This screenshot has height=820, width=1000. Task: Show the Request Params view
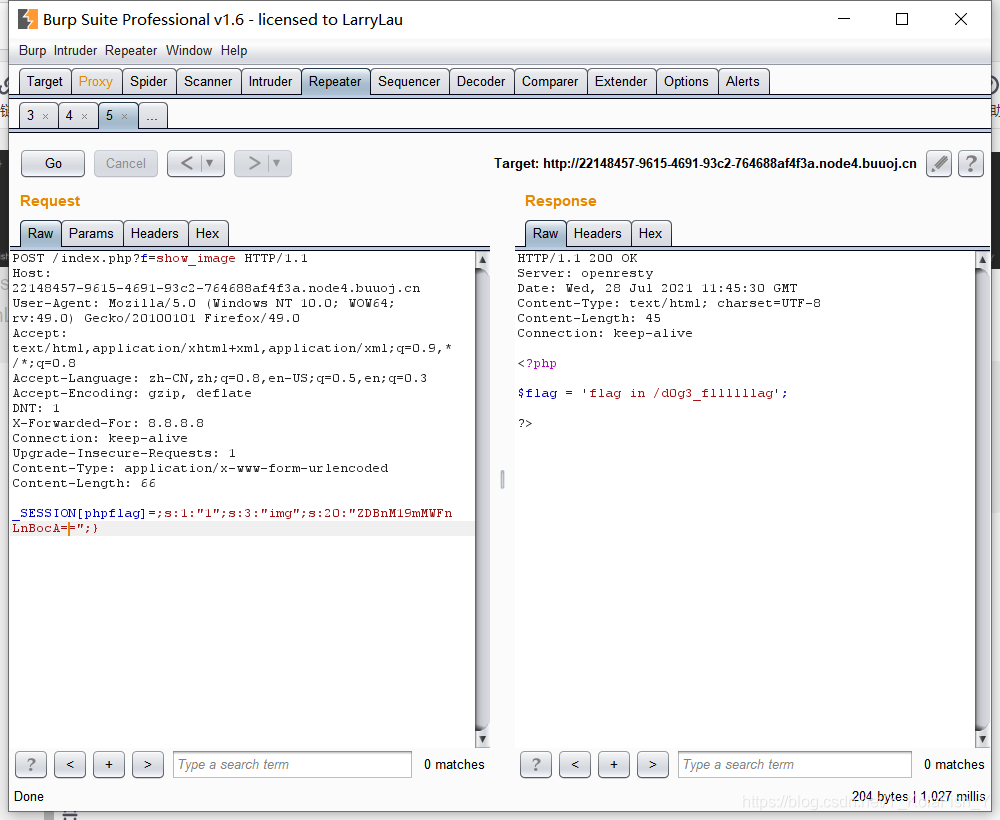(x=91, y=233)
